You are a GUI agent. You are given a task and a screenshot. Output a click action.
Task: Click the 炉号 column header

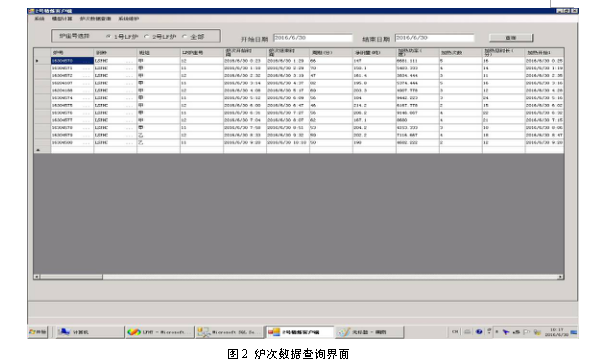click(x=72, y=52)
